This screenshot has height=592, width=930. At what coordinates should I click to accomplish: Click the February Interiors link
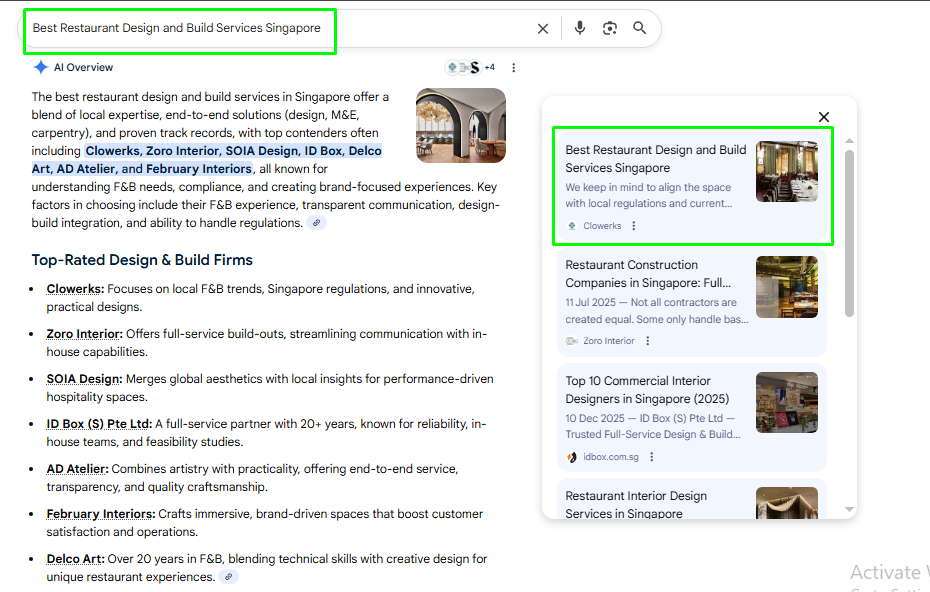pyautogui.click(x=100, y=514)
